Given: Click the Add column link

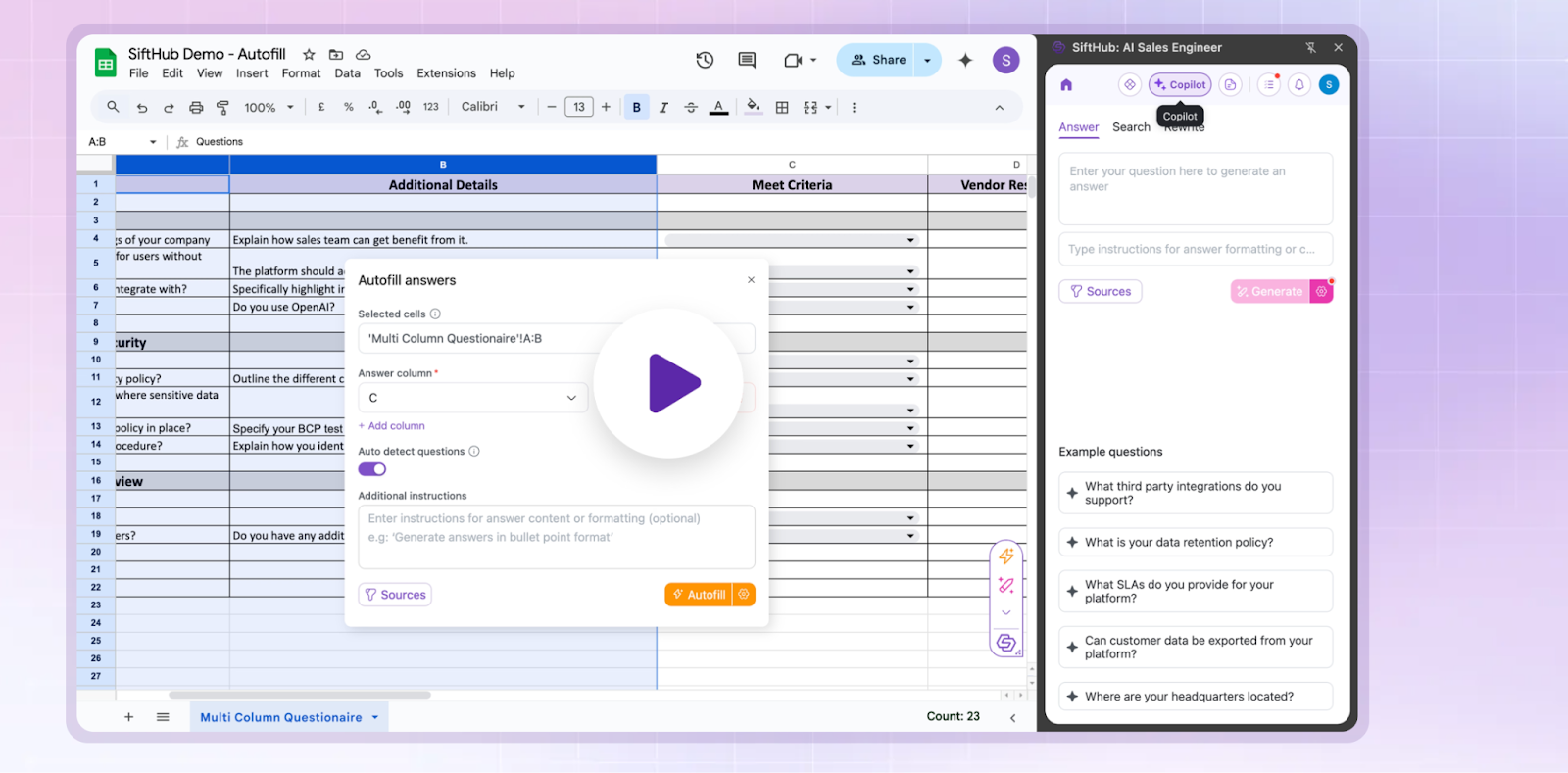Looking at the screenshot, I should [392, 426].
